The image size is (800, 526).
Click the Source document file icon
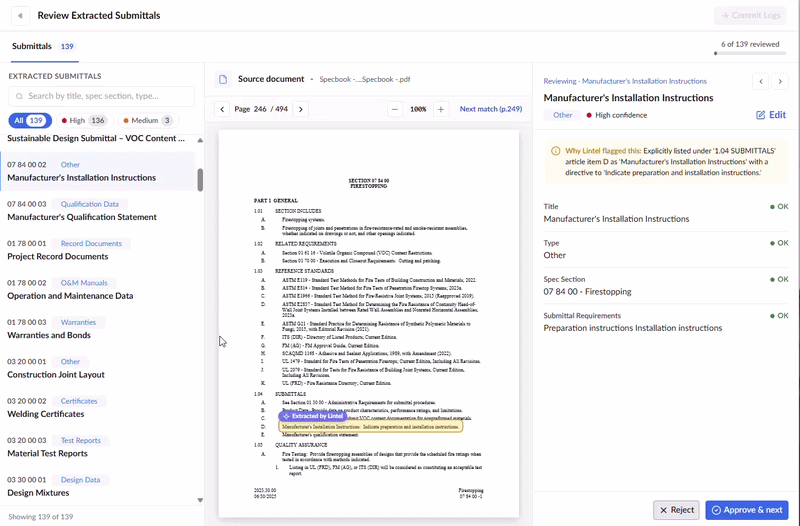click(223, 79)
